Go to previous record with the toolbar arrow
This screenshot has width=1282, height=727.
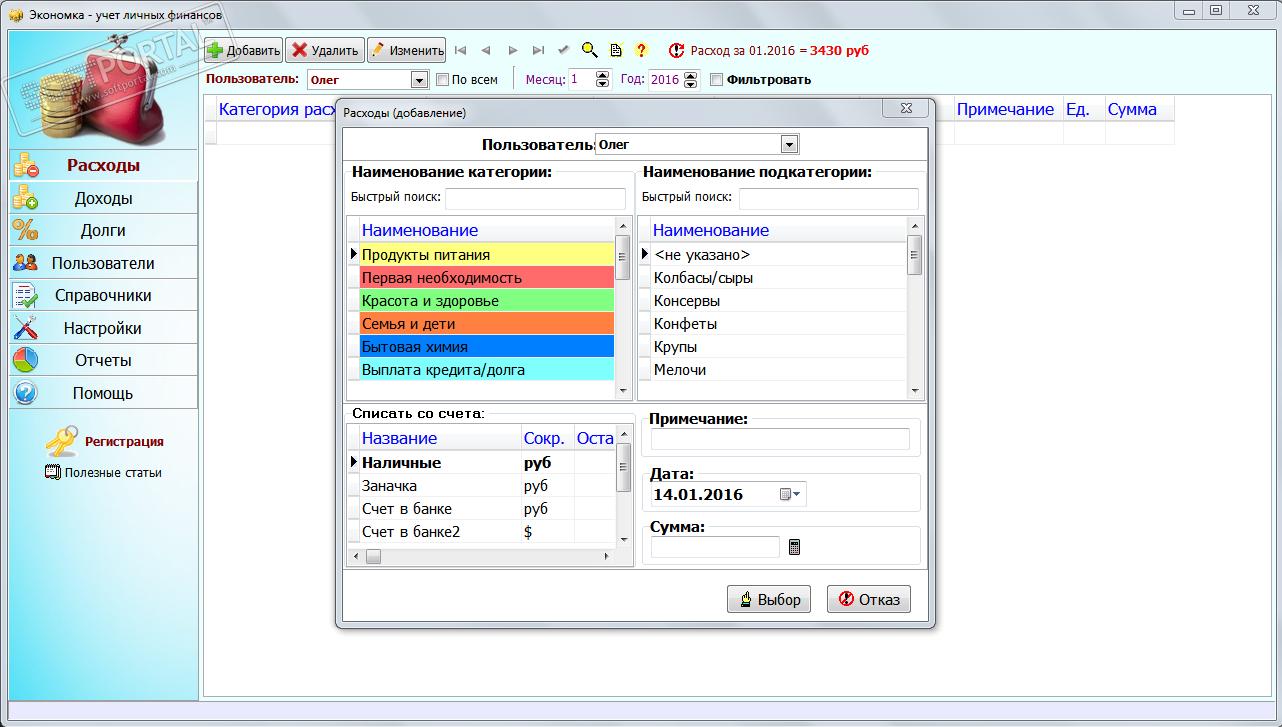[486, 50]
